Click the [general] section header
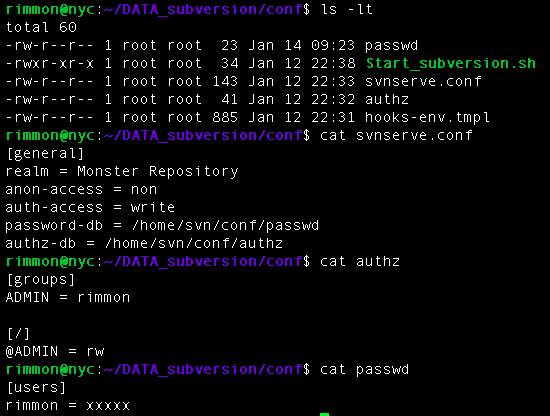 tap(45, 154)
